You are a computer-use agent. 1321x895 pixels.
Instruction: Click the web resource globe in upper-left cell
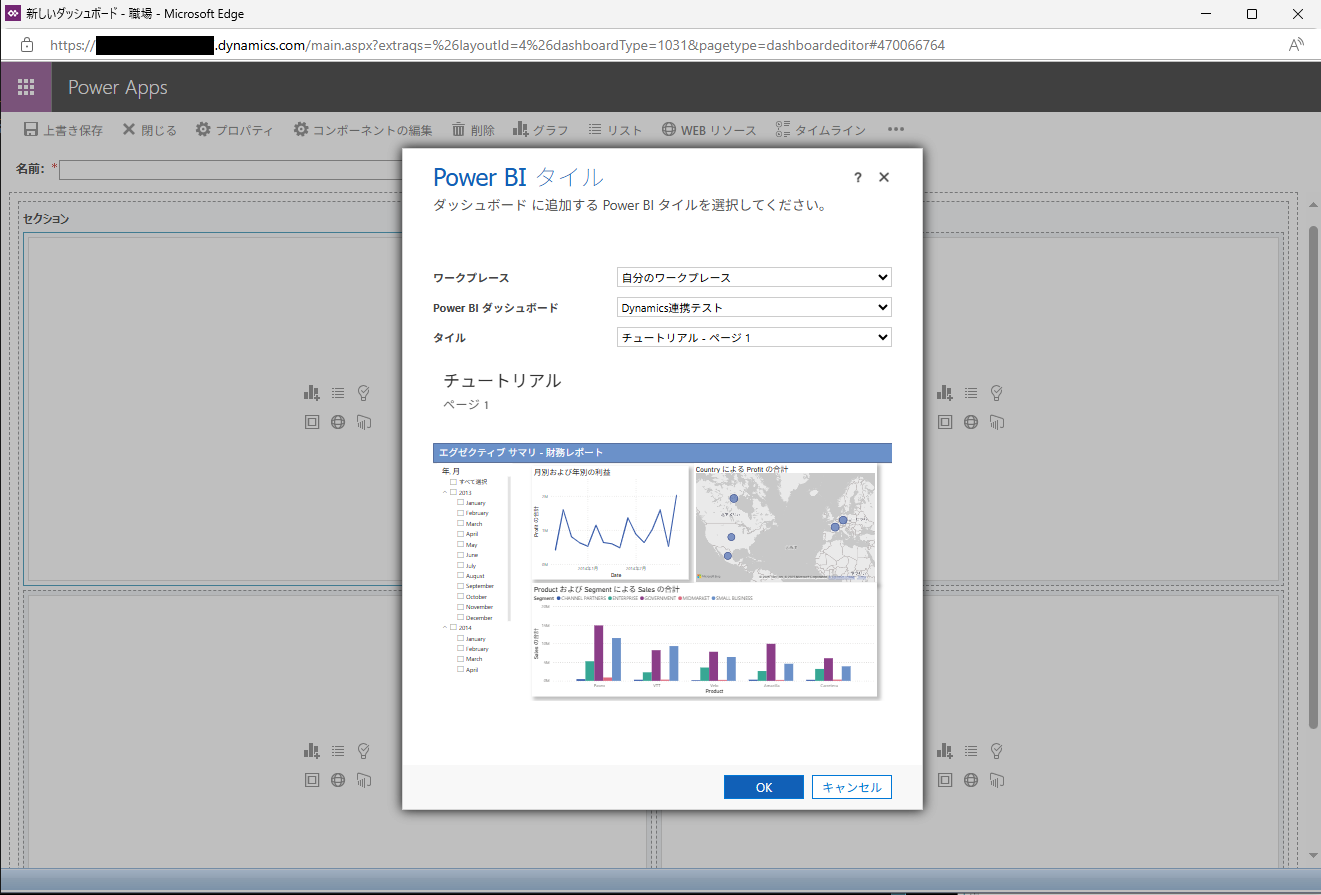tap(338, 422)
